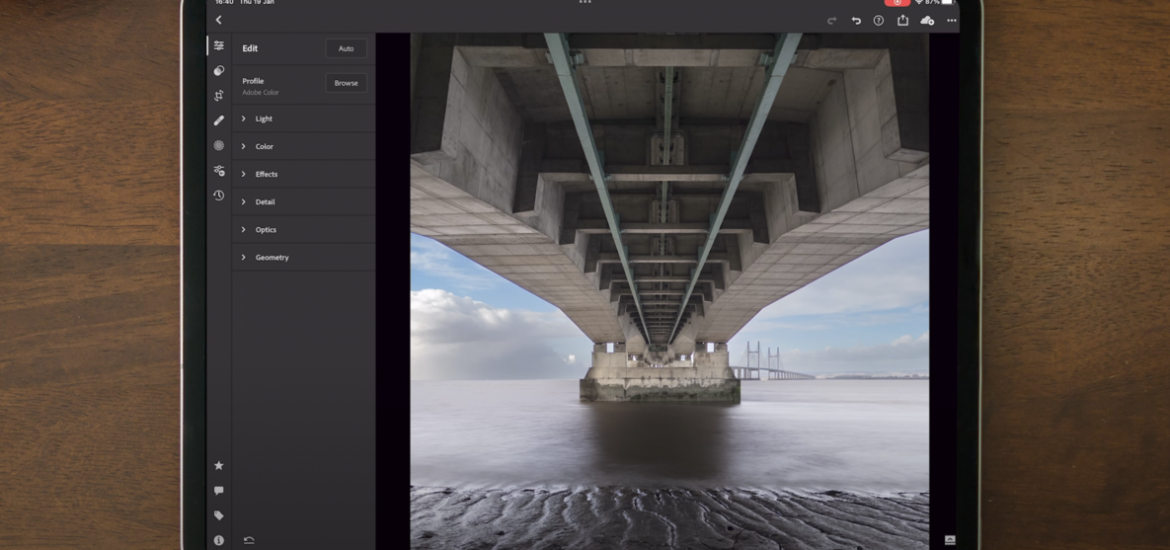1170x550 pixels.
Task: Select the Crop and rotate tool
Action: 219,96
